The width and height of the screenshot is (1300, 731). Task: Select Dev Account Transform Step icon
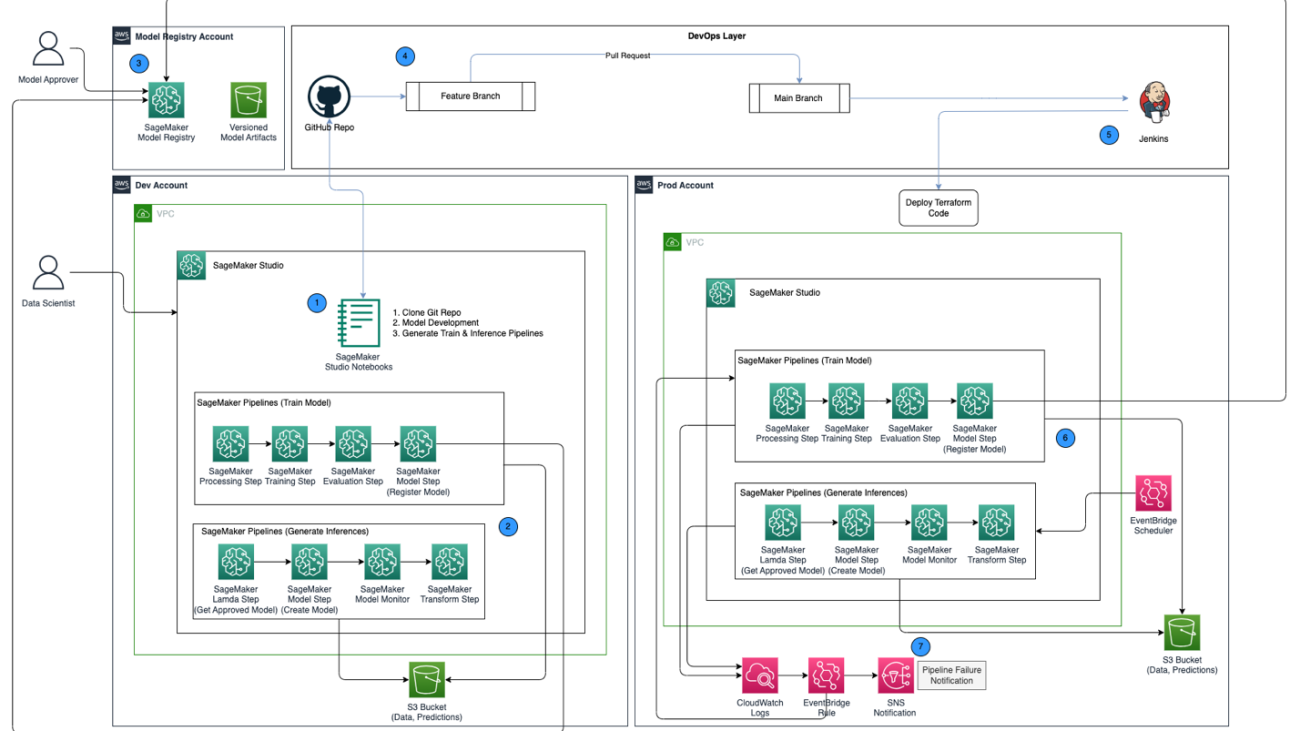click(x=449, y=563)
